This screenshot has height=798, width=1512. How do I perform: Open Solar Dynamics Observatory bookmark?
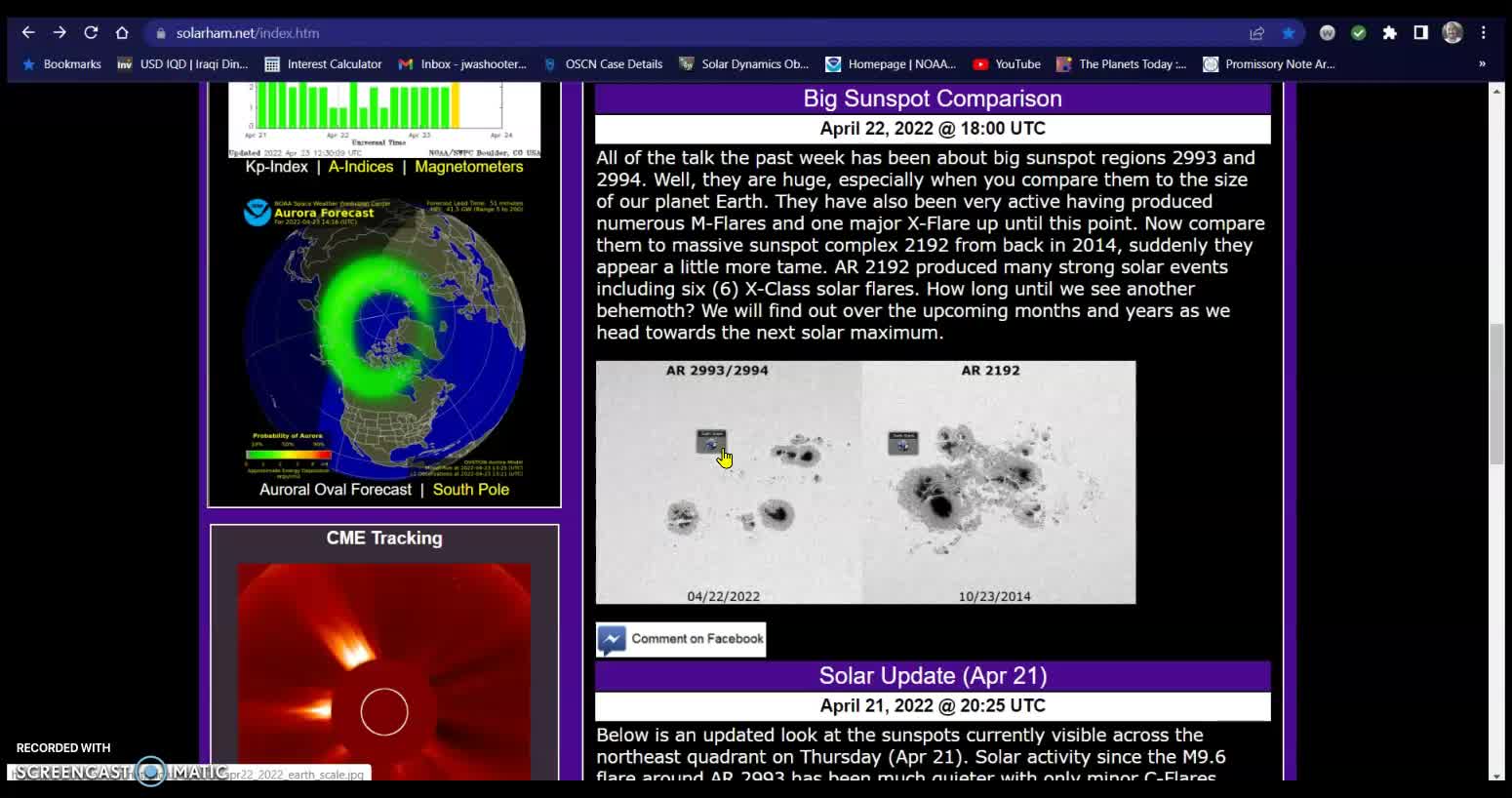(x=744, y=64)
